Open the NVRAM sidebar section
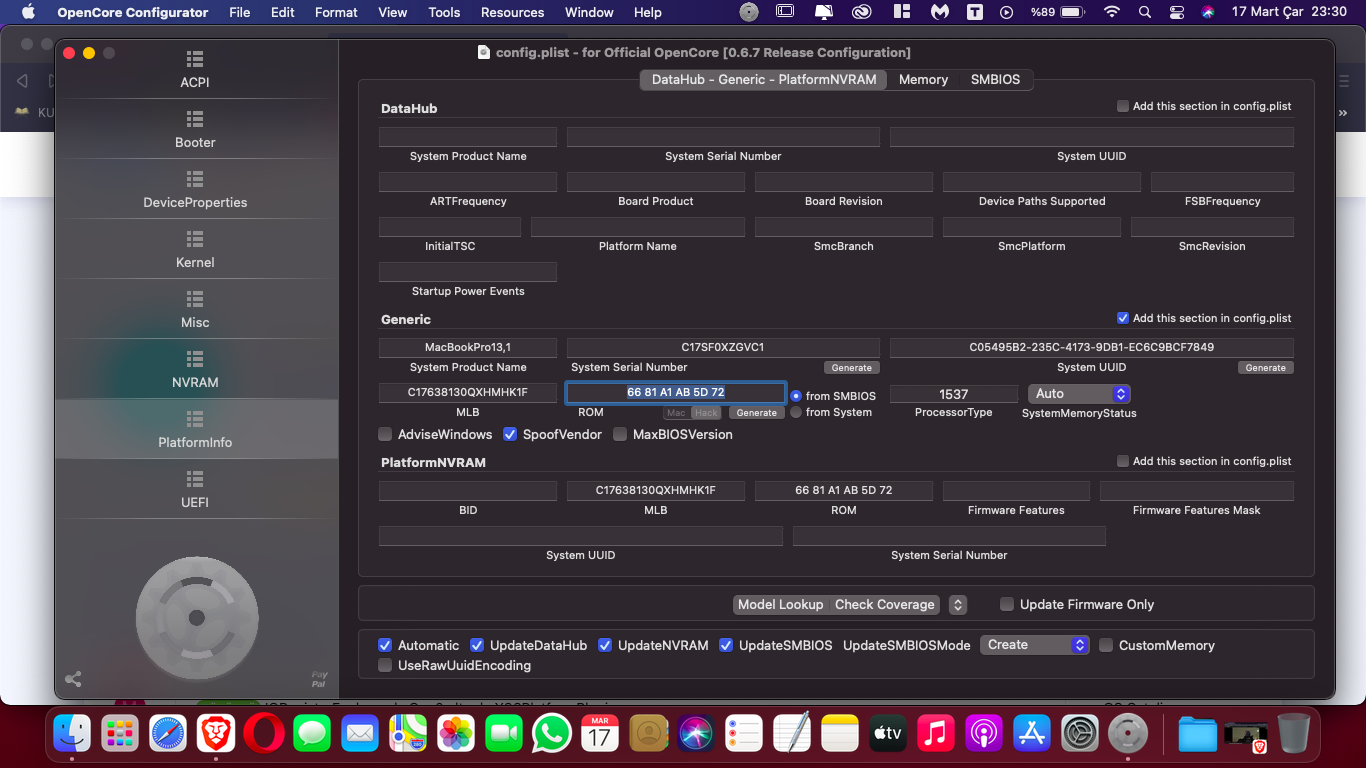Image resolution: width=1366 pixels, height=768 pixels. [x=195, y=370]
